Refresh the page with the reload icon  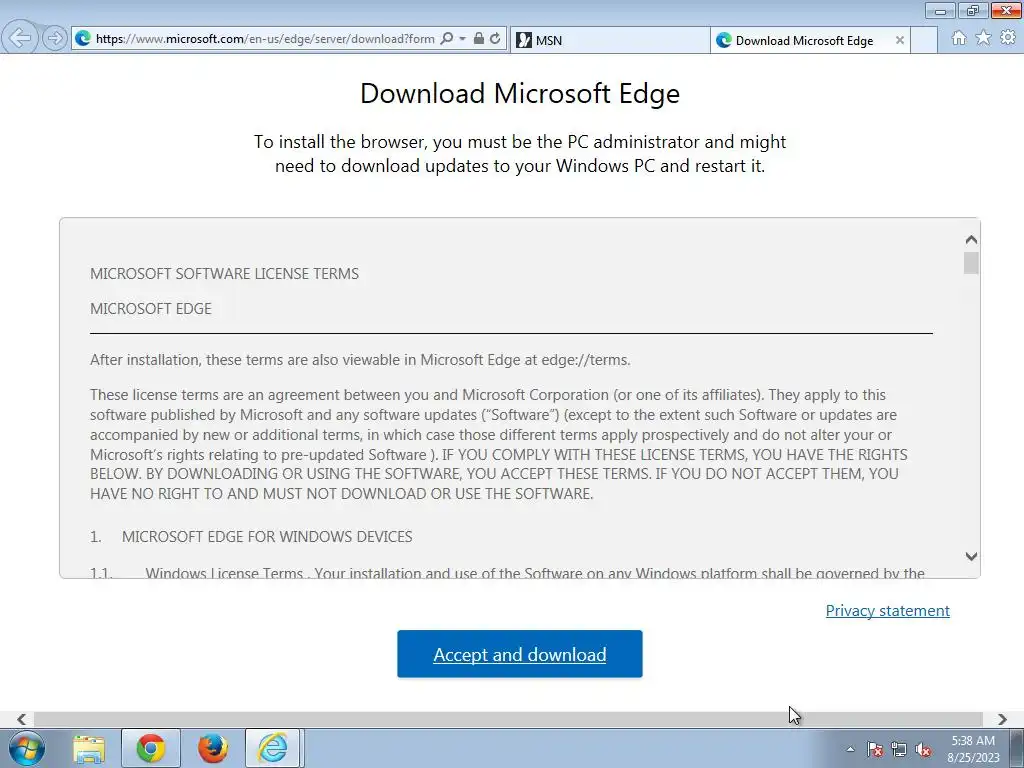(x=496, y=39)
